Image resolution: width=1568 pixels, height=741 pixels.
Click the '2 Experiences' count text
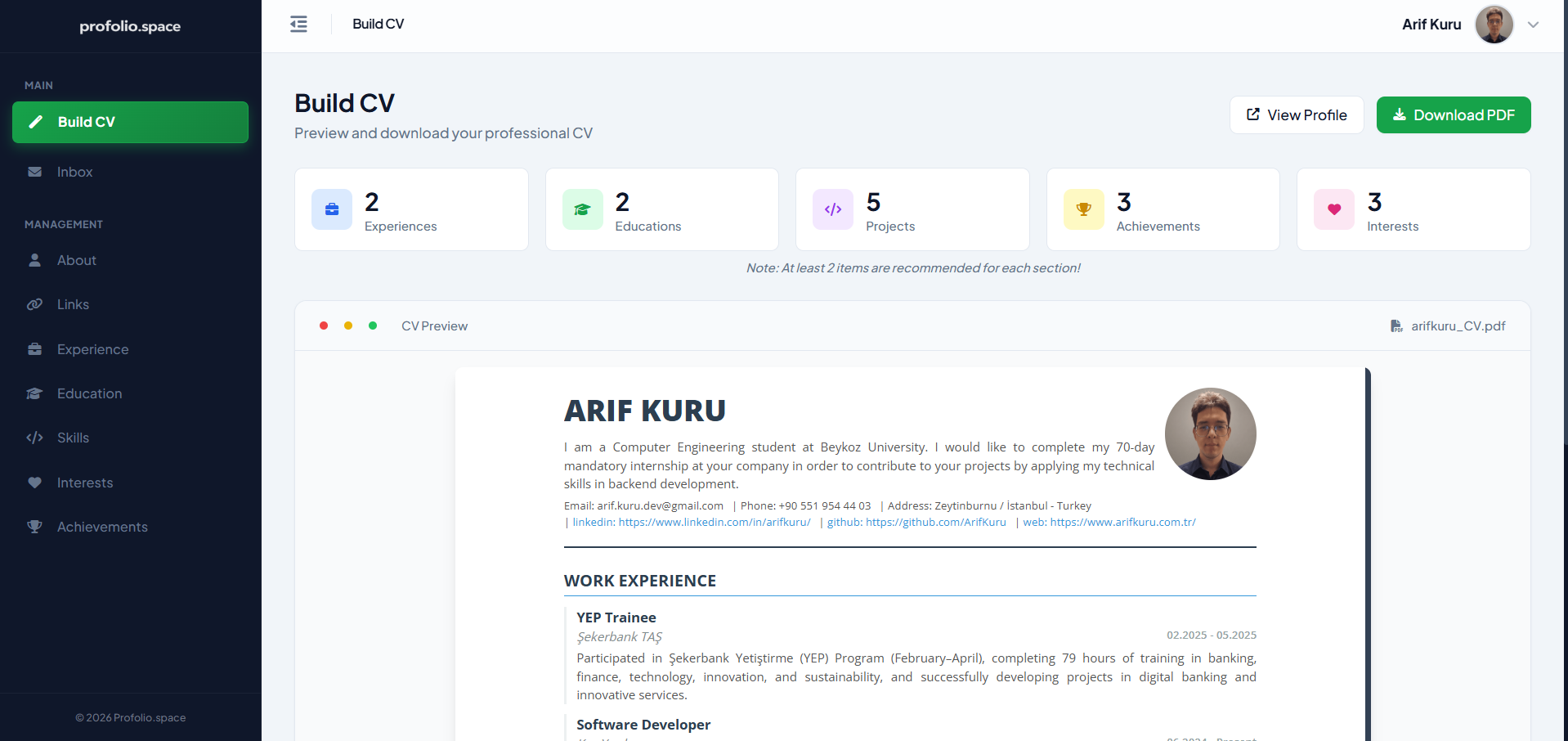[x=401, y=211]
